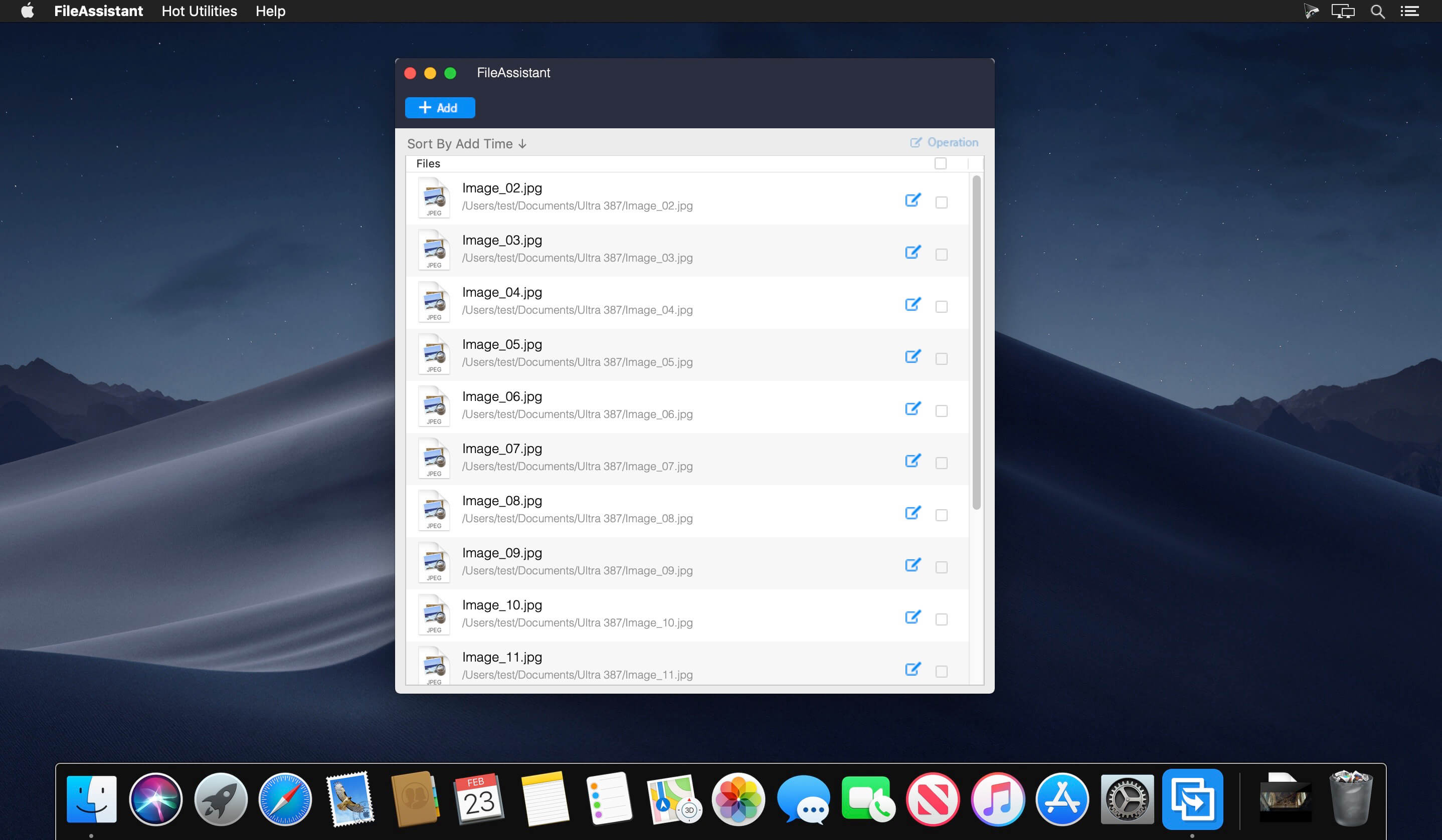Click the edit icon for Image_09.jpg
The width and height of the screenshot is (1442, 840).
click(x=913, y=564)
